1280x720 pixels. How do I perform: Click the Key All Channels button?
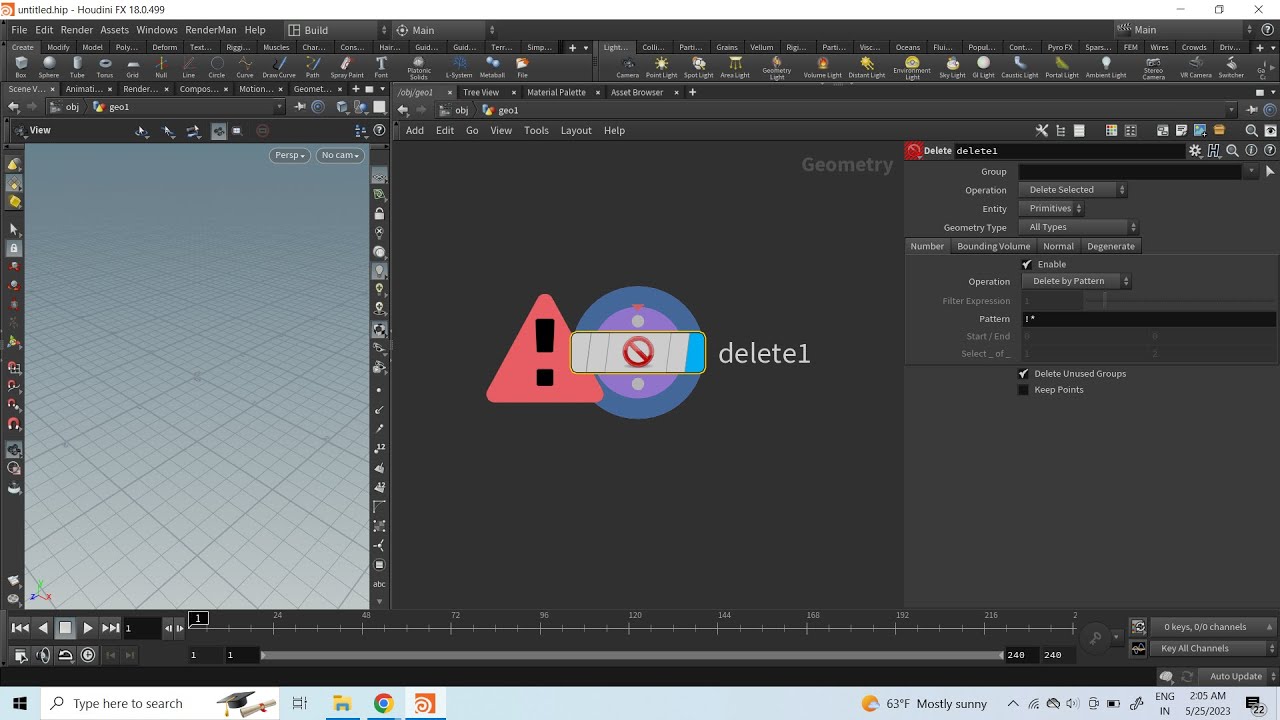pos(1203,648)
